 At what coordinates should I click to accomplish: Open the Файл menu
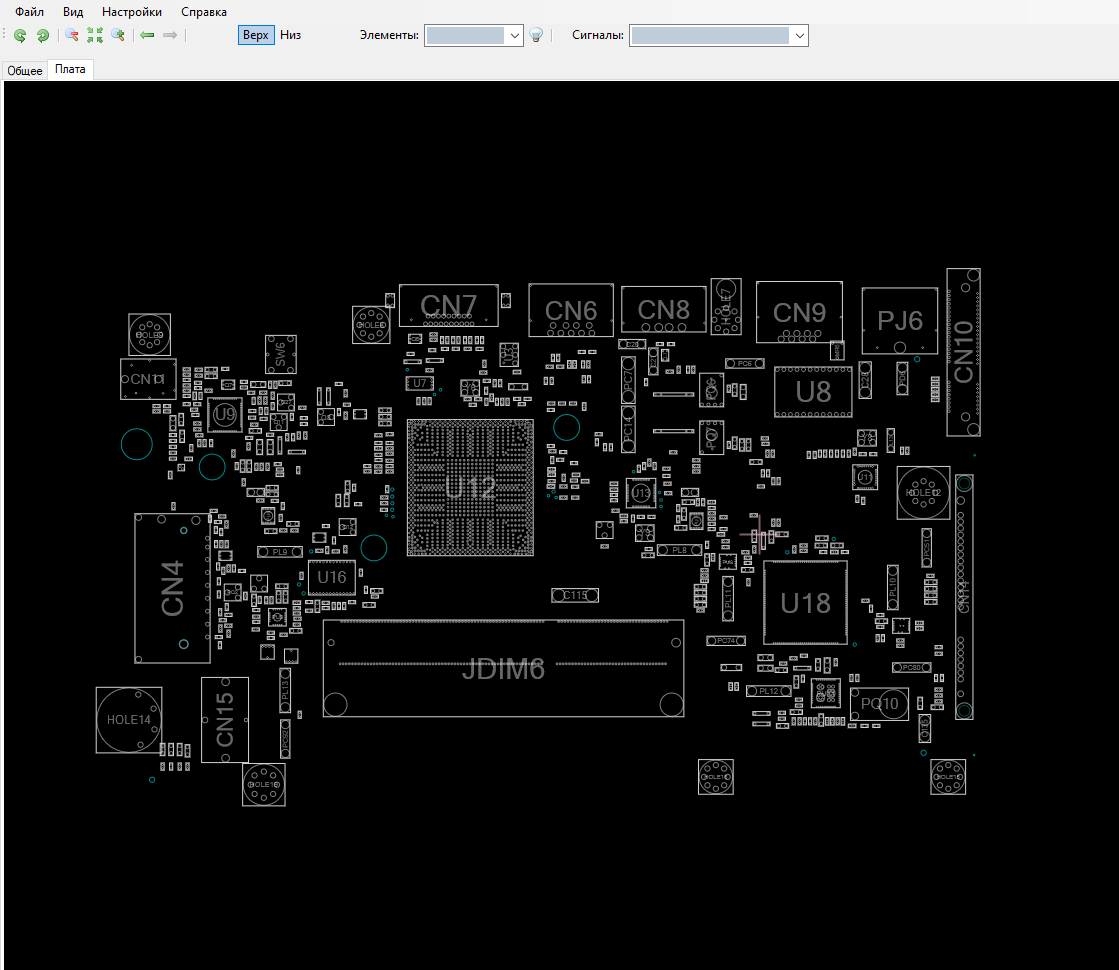click(29, 12)
